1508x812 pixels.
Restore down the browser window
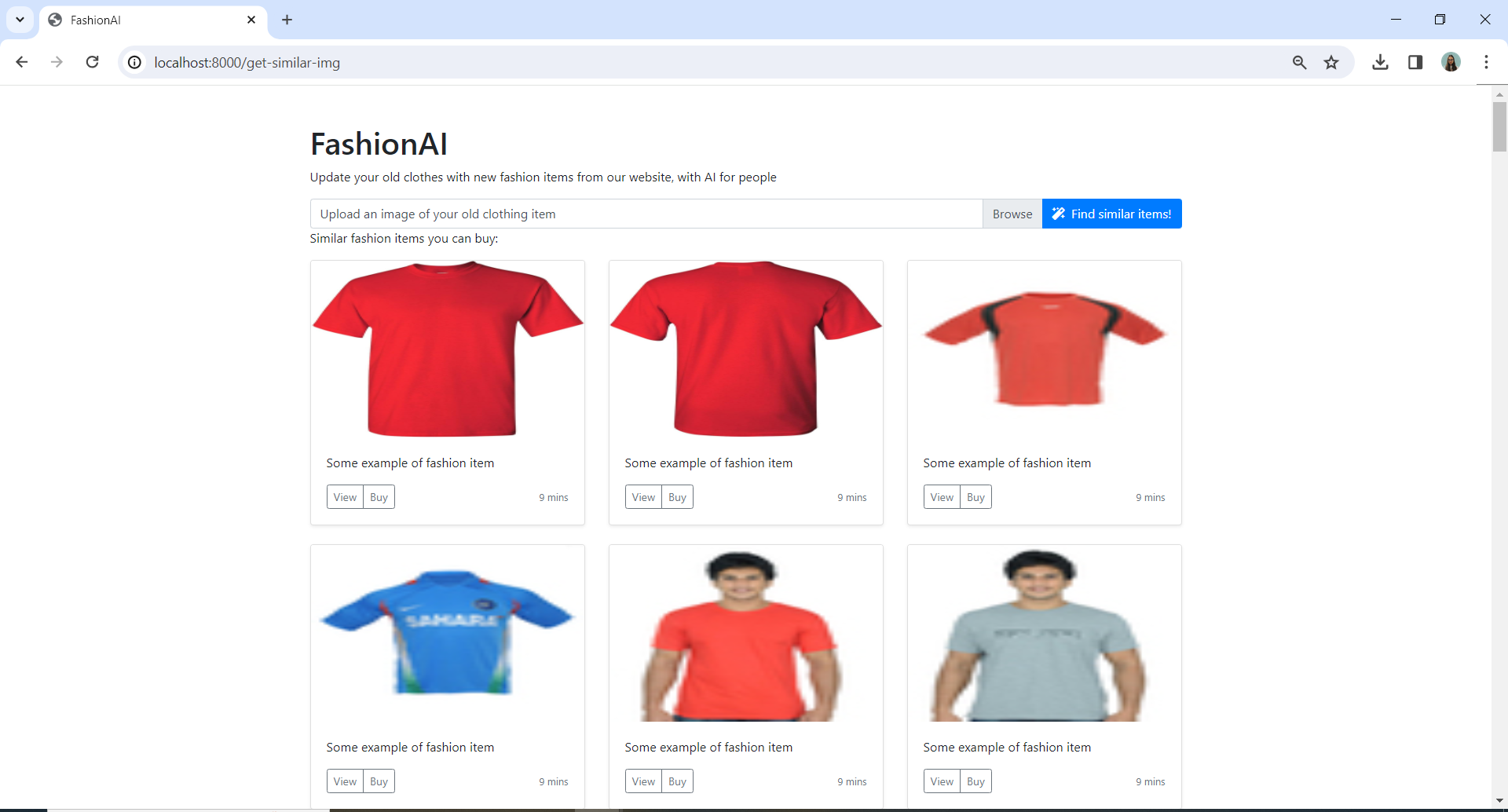click(x=1440, y=20)
